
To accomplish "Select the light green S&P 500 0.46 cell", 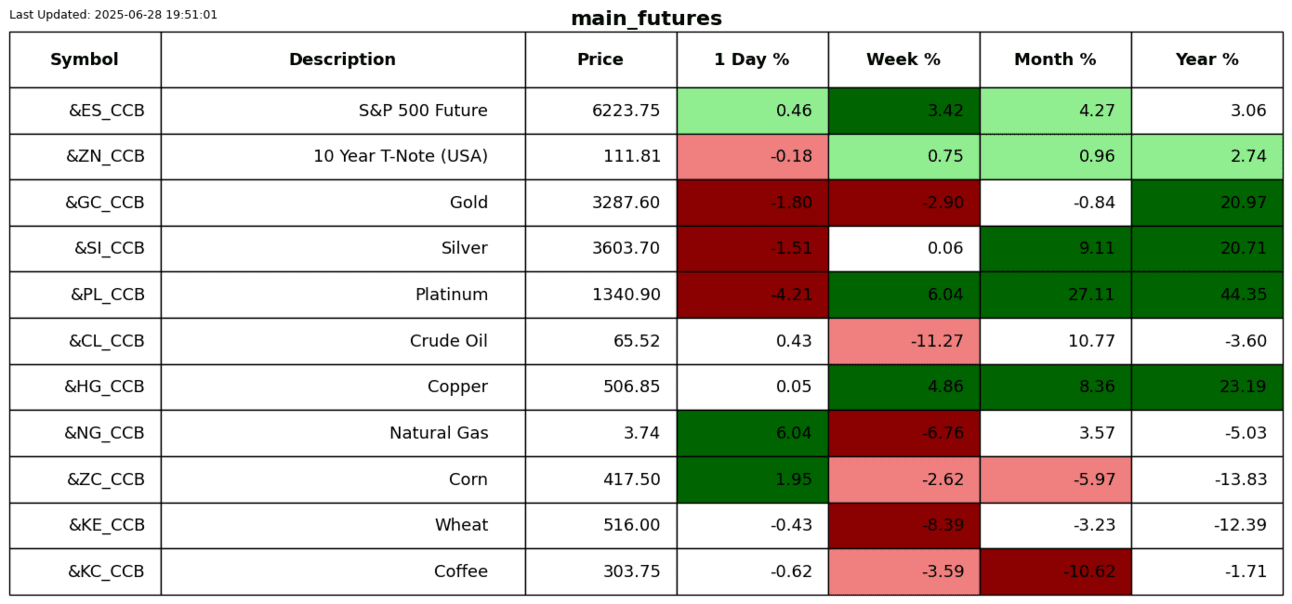I will pos(752,111).
